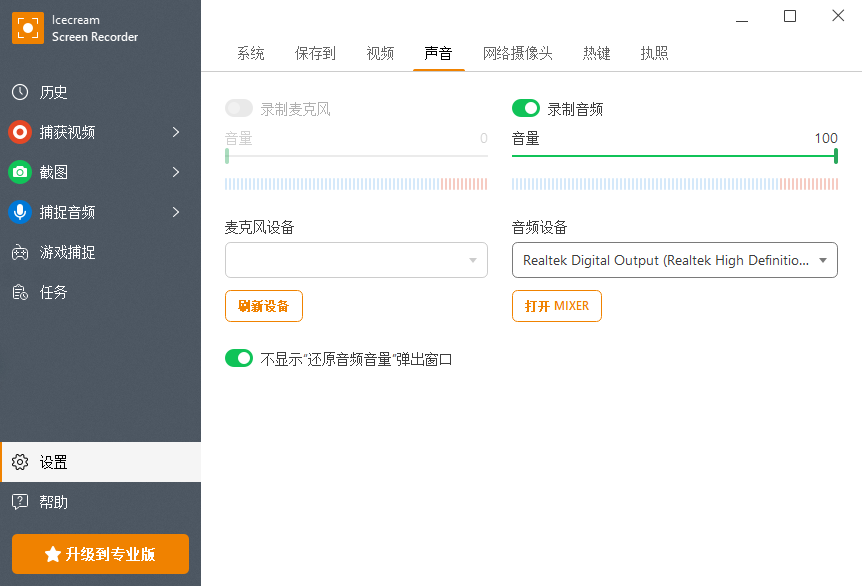Disable the Record Audio (录制音频) switch

tap(526, 108)
